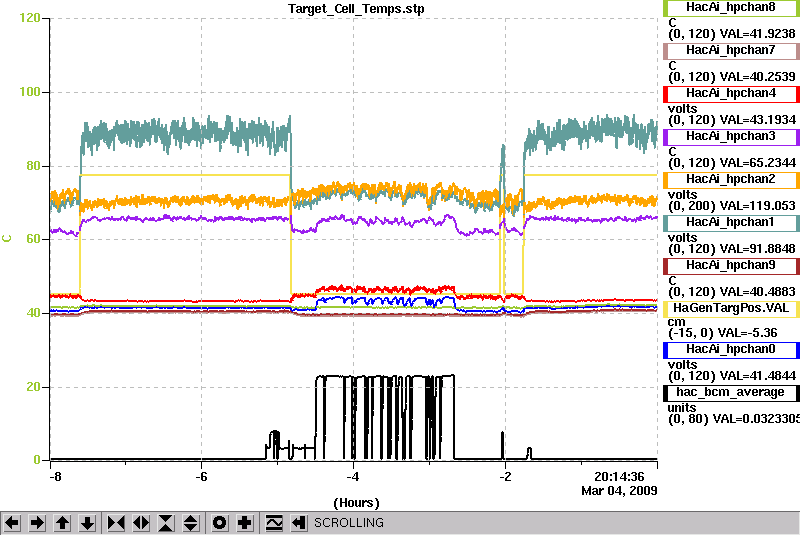
Task: Select the blue HacAi_hpchan0 legend entry
Action: 731,350
